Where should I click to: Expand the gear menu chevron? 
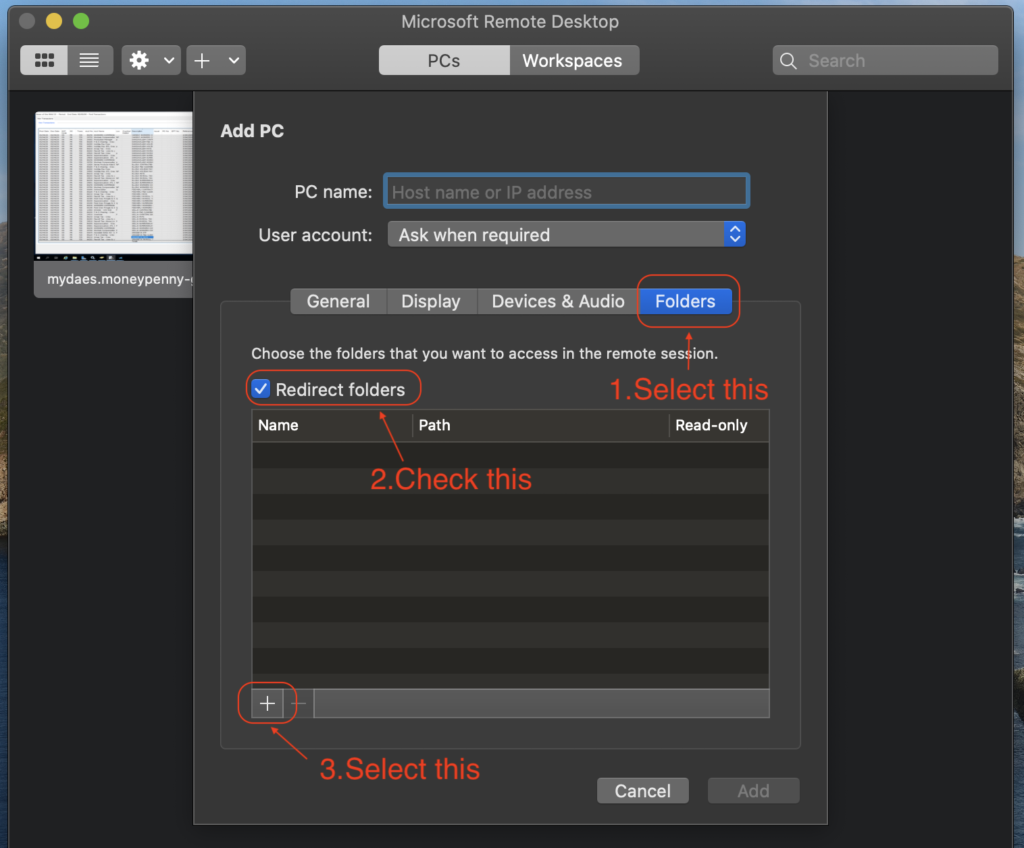point(169,60)
